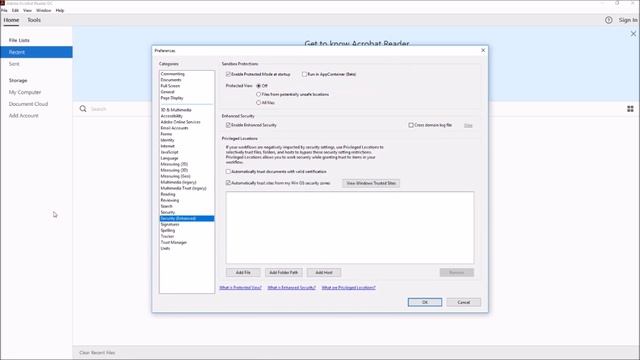The width and height of the screenshot is (640, 360).
Task: Select Sent in the sidebar
Action: (14, 64)
